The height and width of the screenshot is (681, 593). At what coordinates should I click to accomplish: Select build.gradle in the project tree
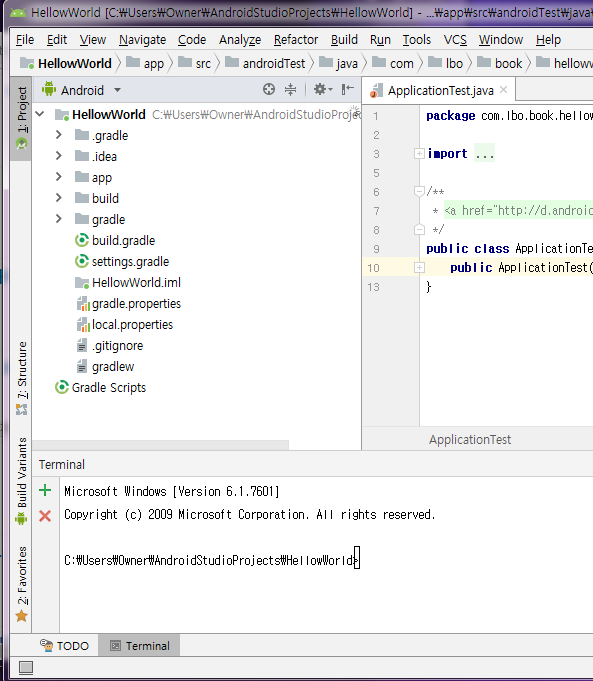click(x=123, y=240)
